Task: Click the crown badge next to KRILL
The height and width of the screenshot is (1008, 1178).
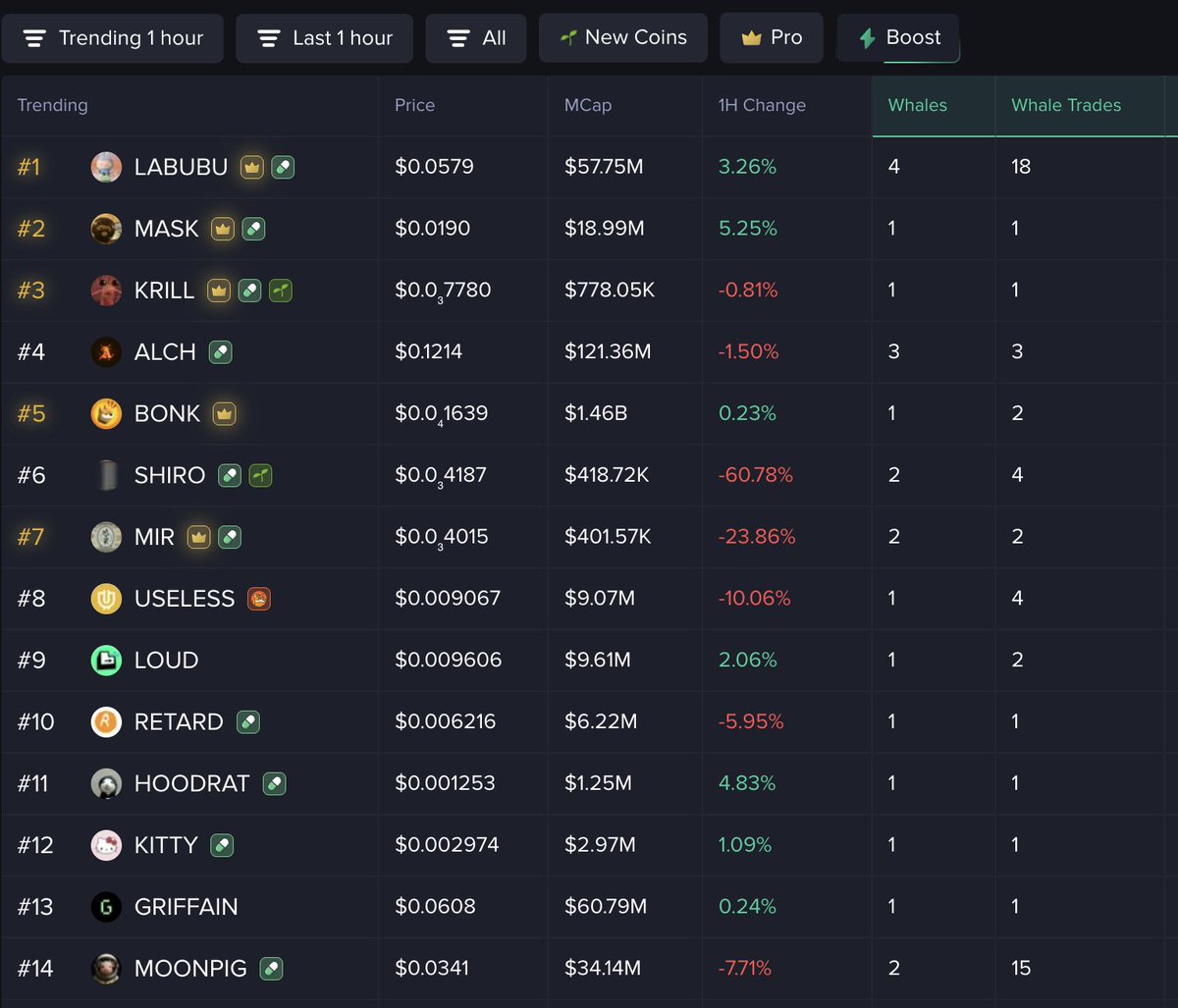Action: (x=219, y=291)
